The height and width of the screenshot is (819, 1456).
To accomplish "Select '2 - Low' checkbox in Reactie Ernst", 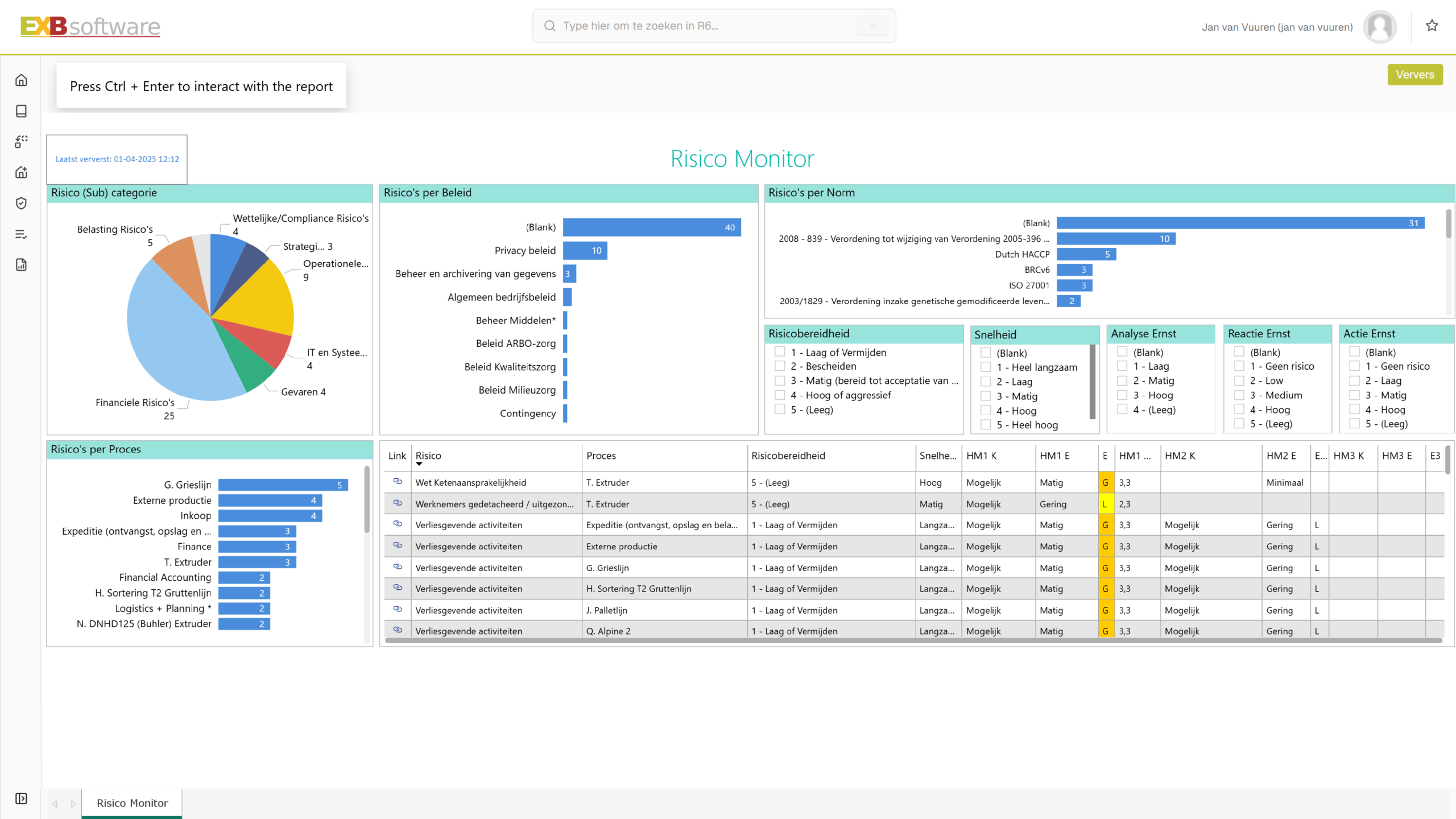I will 1239,380.
